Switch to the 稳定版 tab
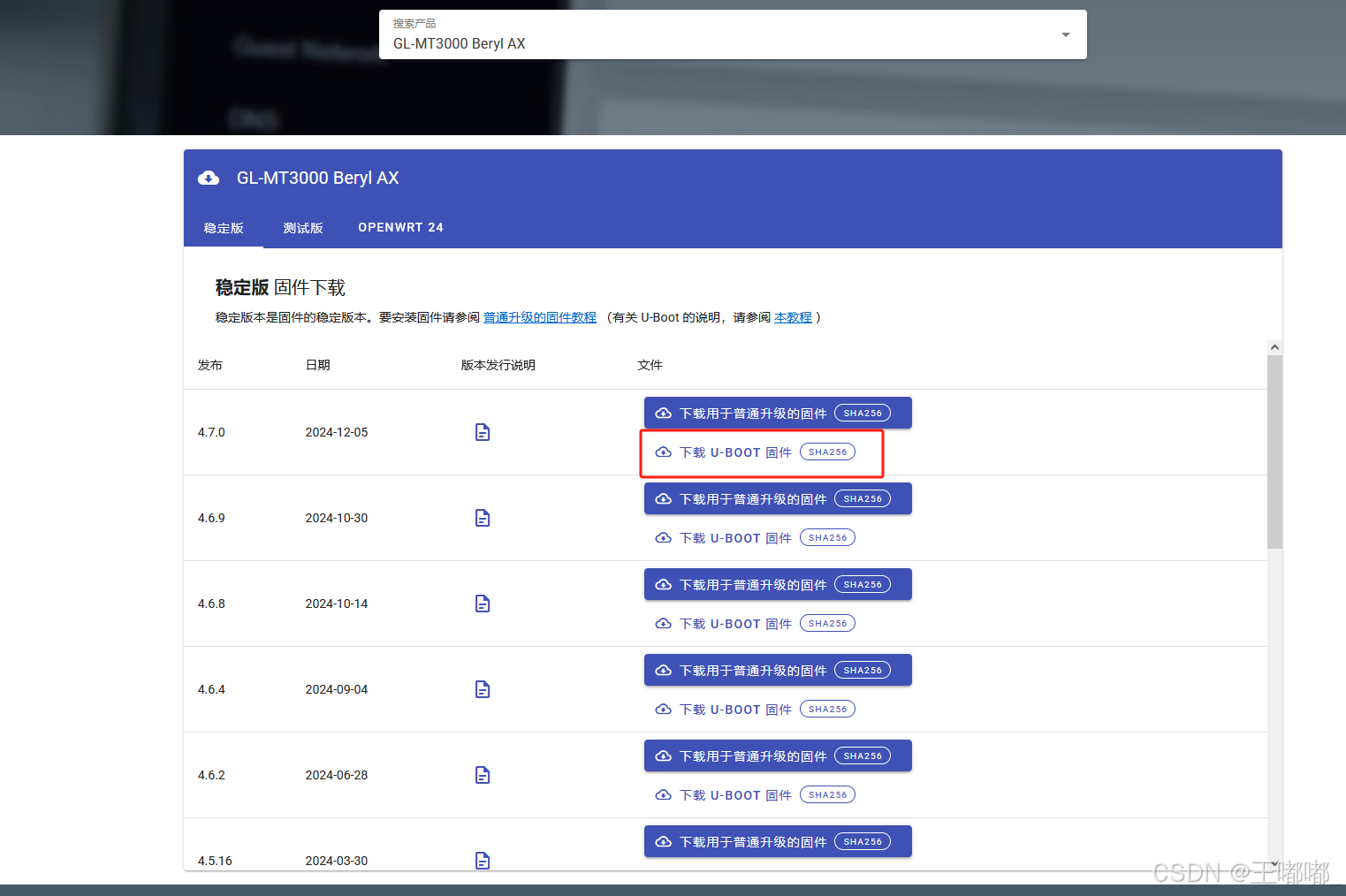 224,228
